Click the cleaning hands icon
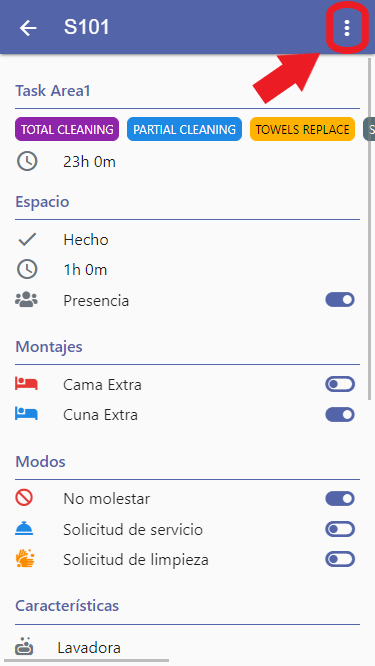This screenshot has width=375, height=666. click(x=25, y=559)
